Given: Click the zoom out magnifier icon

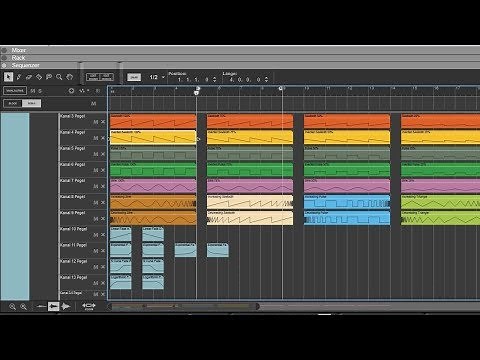Looking at the screenshot, I should (x=12, y=306).
